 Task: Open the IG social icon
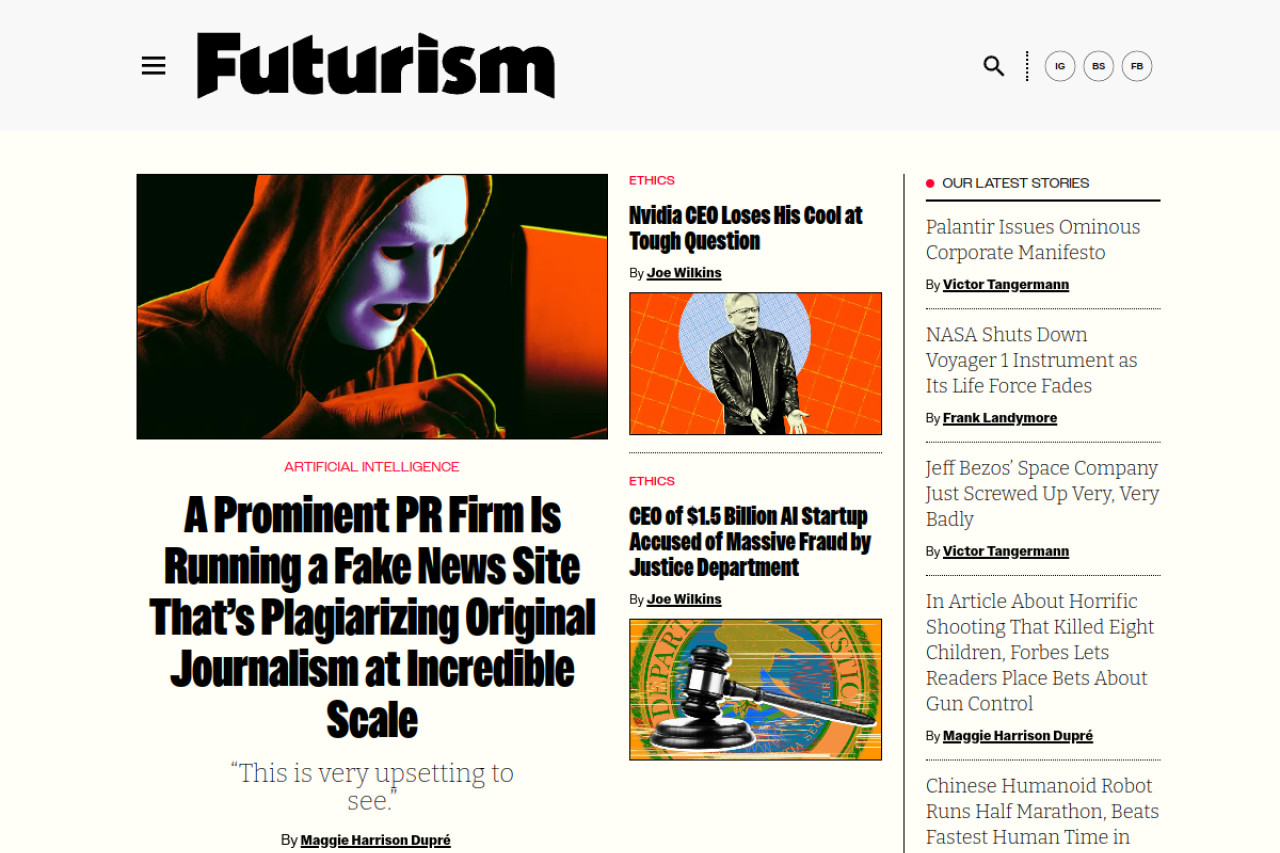pyautogui.click(x=1060, y=66)
